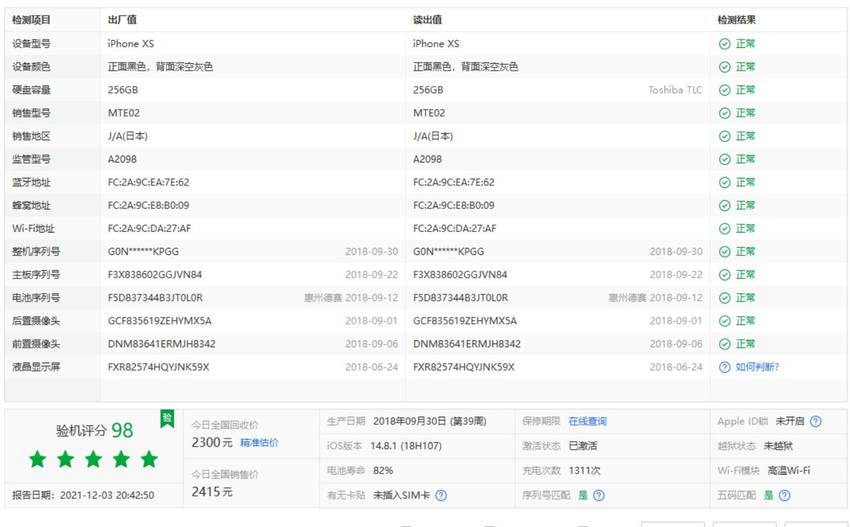Click the 验机评分 98 score
Screen dimensions: 850x527
tap(94, 430)
